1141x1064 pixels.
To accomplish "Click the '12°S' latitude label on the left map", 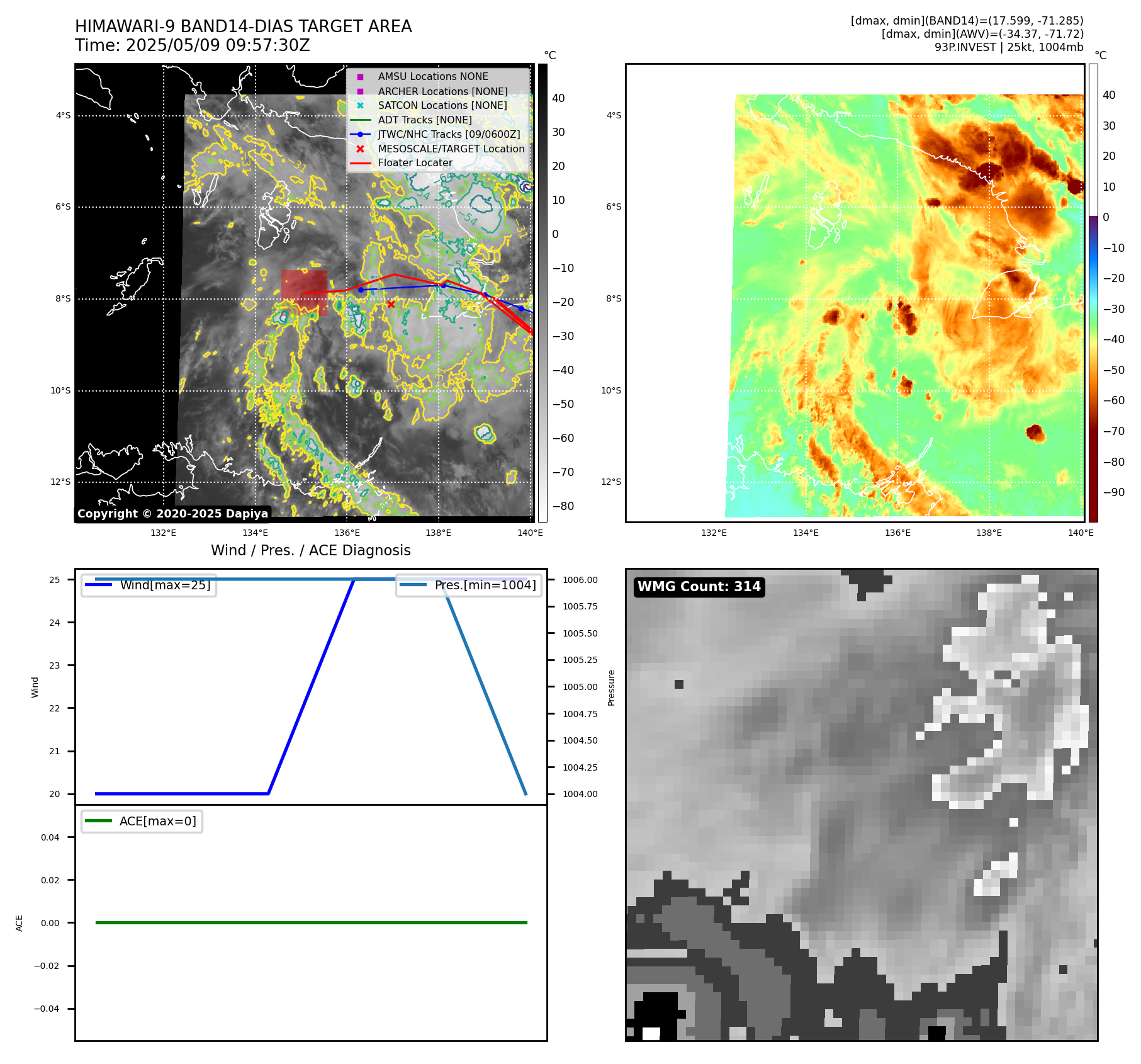I will 60,482.
